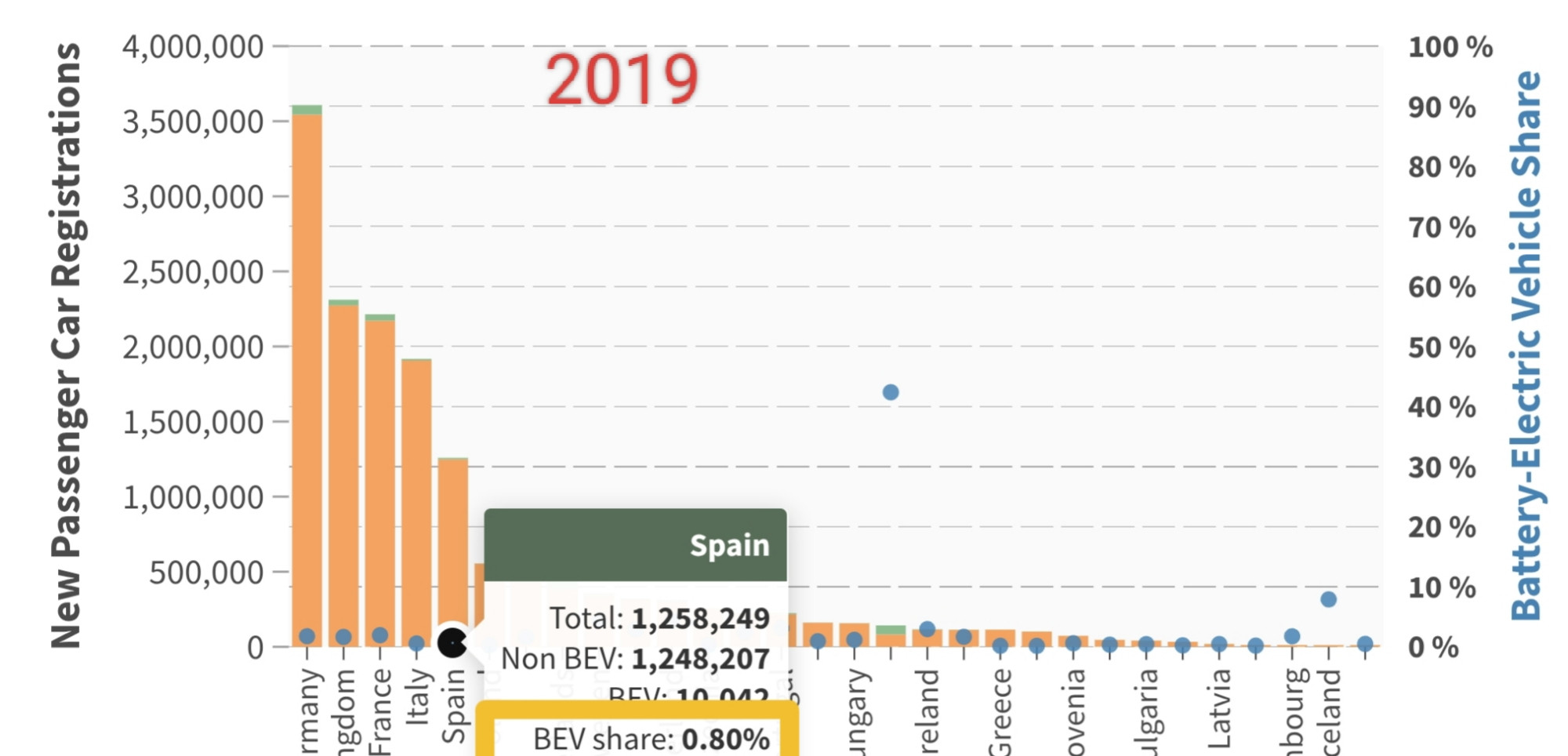Select the 50 % right-axis label
The height and width of the screenshot is (756, 1568).
click(x=1442, y=347)
